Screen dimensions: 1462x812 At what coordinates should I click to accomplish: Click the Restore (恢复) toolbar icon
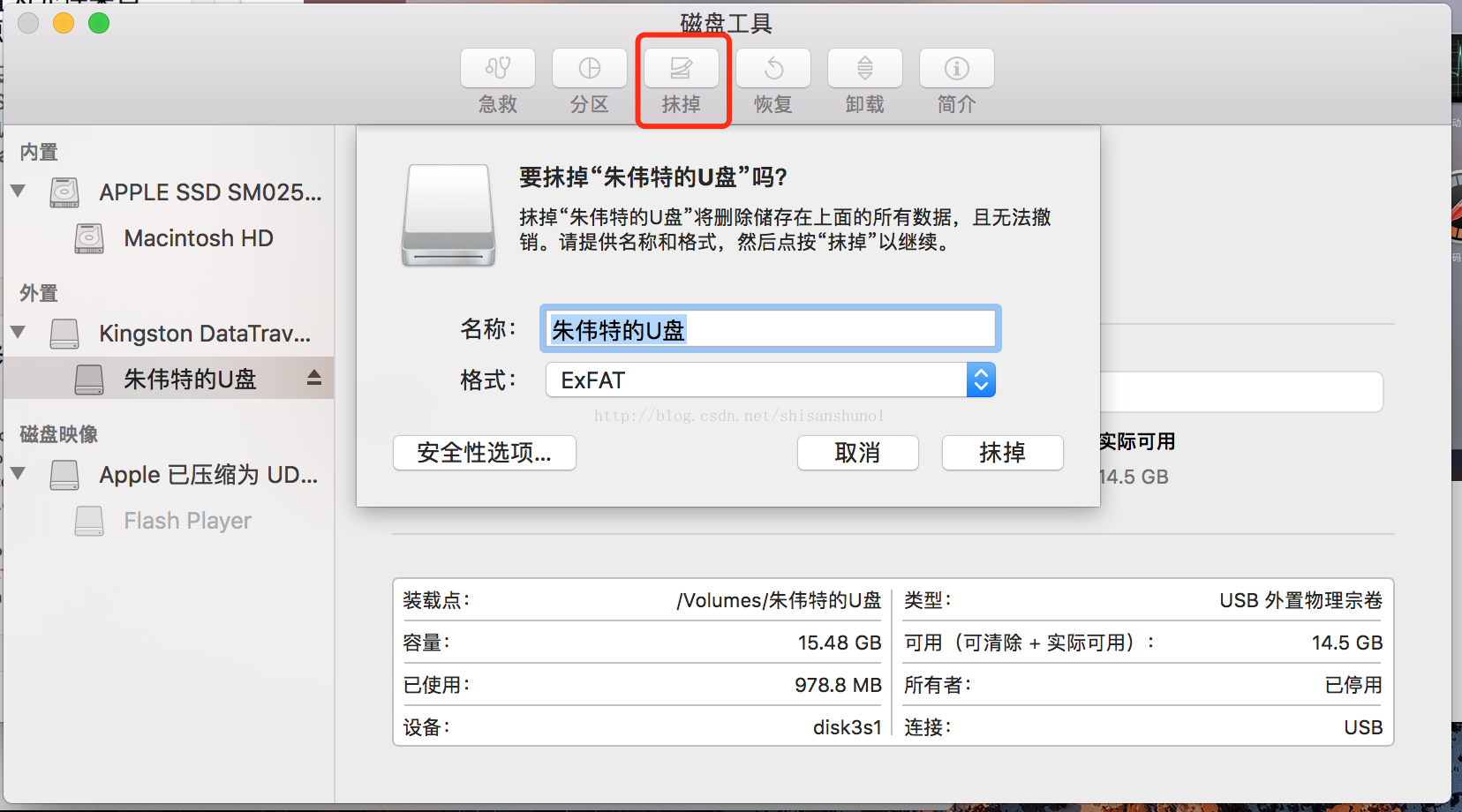click(773, 69)
